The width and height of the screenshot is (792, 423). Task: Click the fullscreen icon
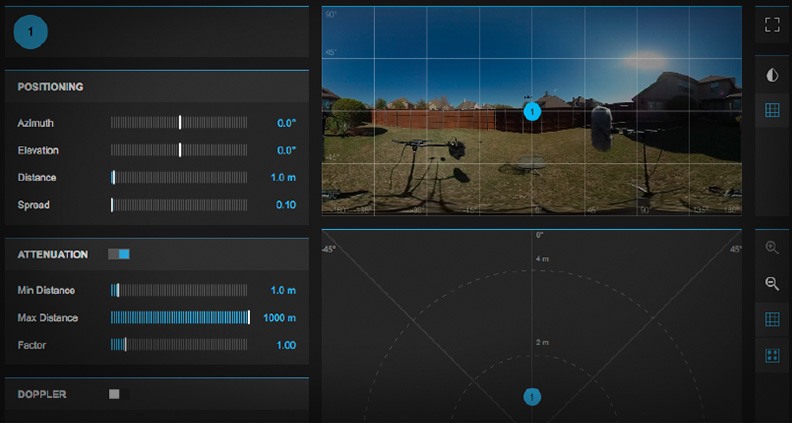(x=772, y=25)
